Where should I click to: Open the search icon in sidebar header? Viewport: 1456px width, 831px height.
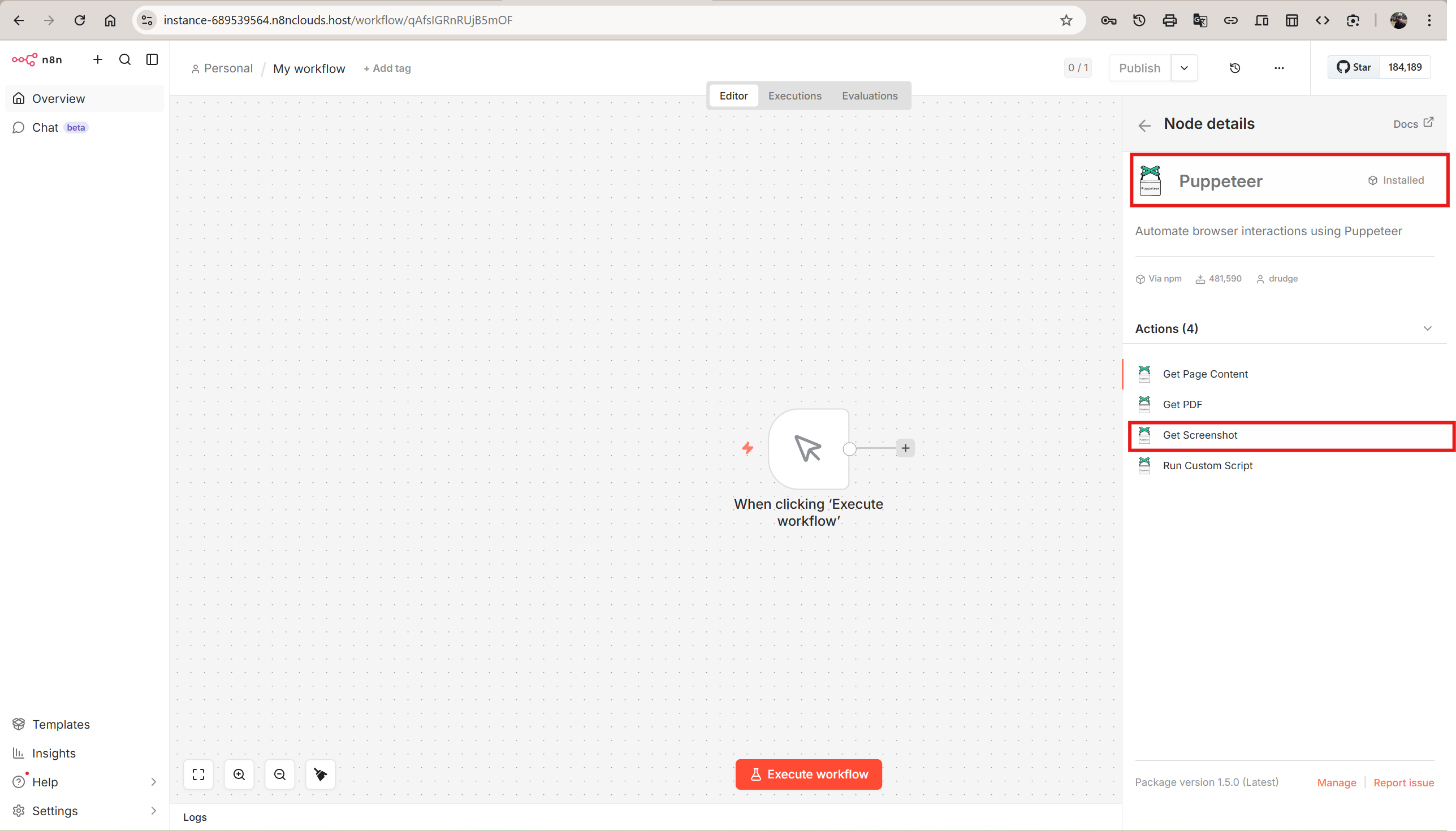click(x=125, y=59)
